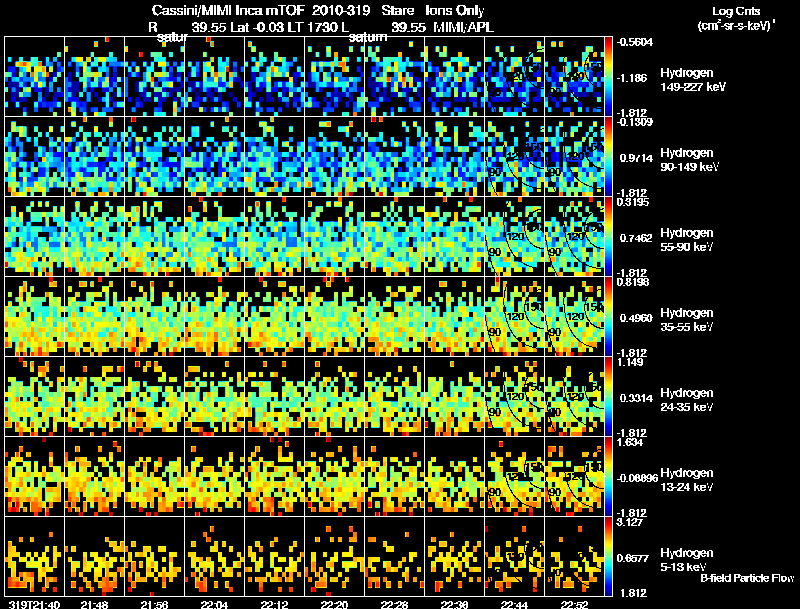Select the 'Hydrogen 55-90 keV' row label

686,240
